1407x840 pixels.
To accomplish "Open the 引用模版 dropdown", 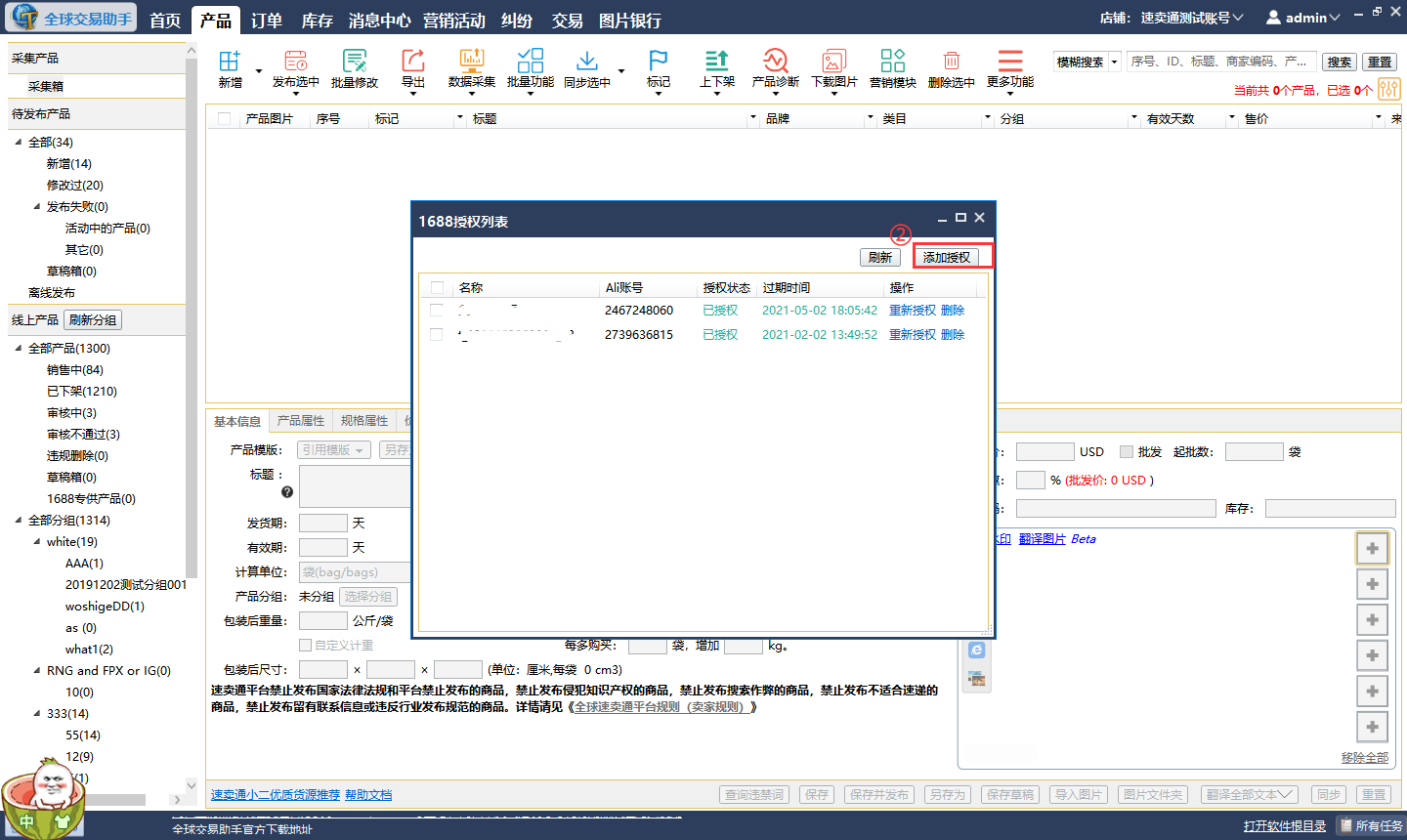I will pos(333,449).
